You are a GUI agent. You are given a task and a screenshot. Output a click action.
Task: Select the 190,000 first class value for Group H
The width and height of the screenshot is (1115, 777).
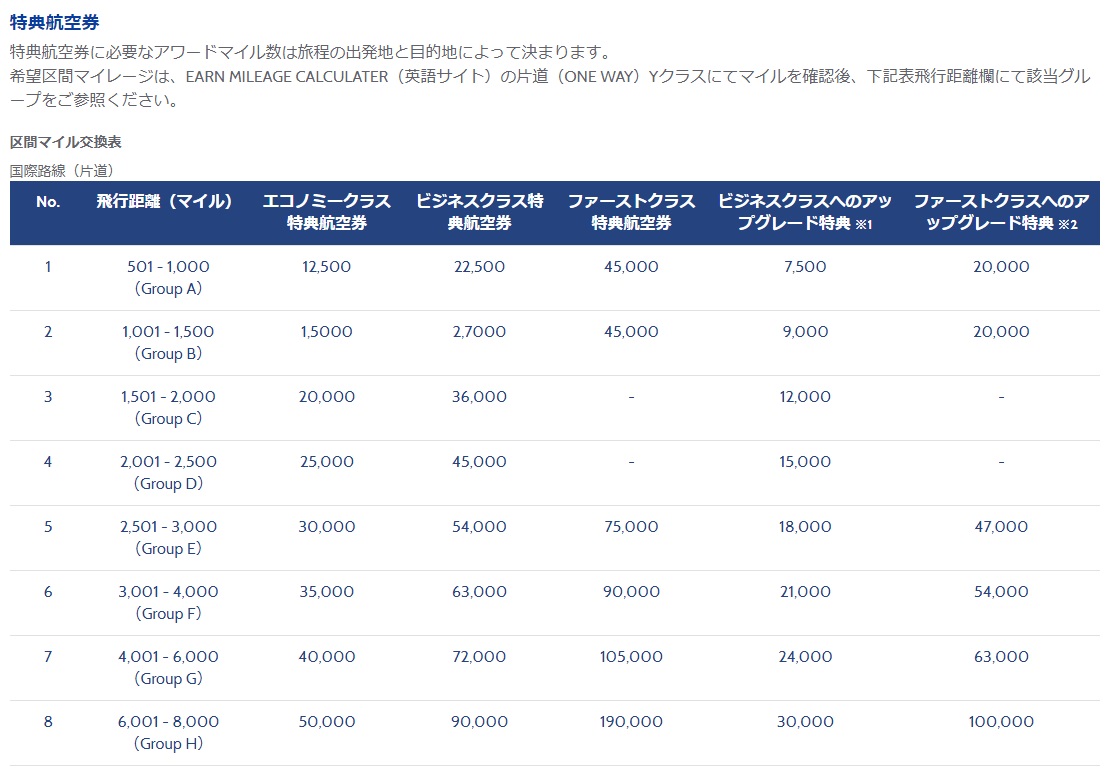click(631, 721)
